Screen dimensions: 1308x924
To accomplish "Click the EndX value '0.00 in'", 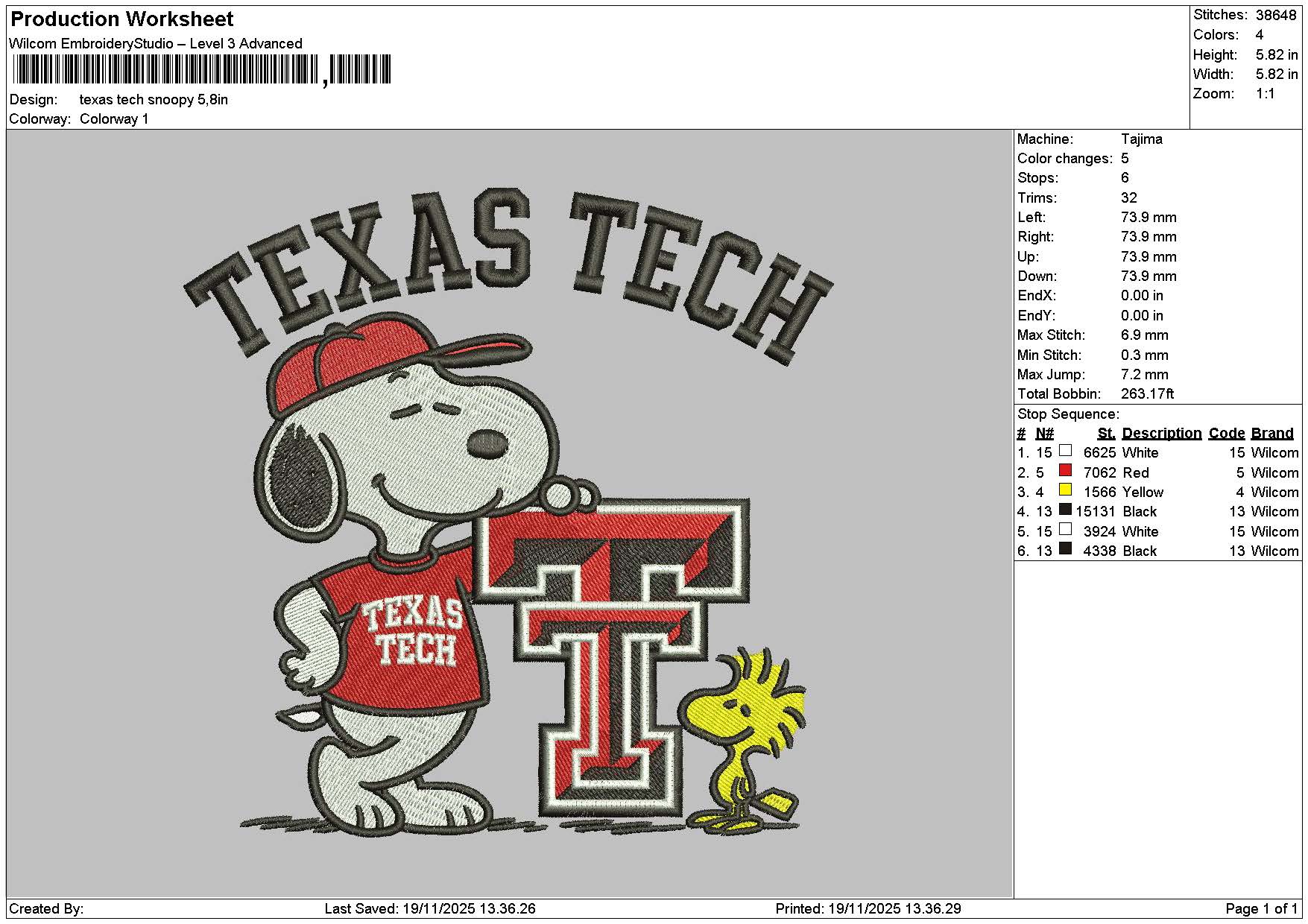I will point(1142,295).
